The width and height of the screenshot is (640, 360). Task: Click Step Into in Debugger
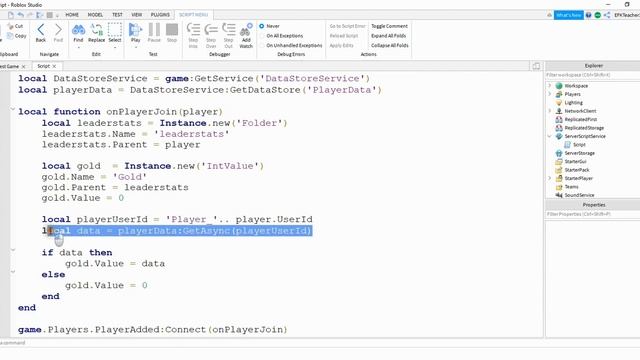pyautogui.click(x=193, y=30)
